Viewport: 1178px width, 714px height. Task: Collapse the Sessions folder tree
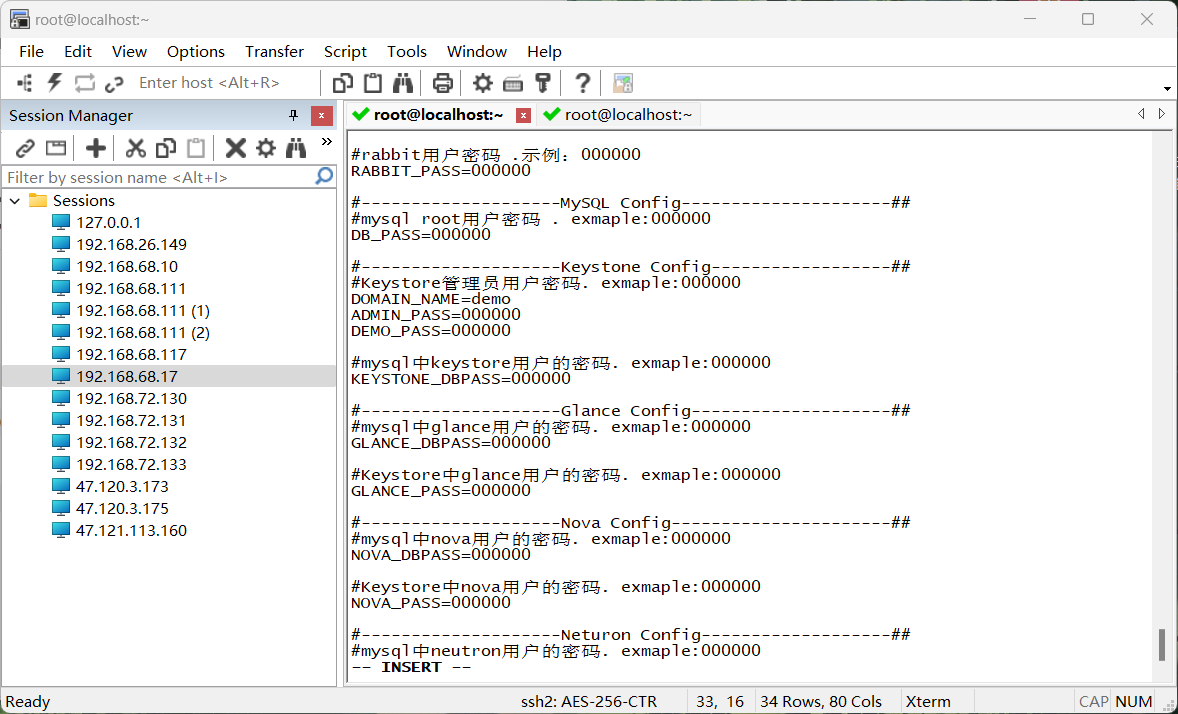pos(16,201)
